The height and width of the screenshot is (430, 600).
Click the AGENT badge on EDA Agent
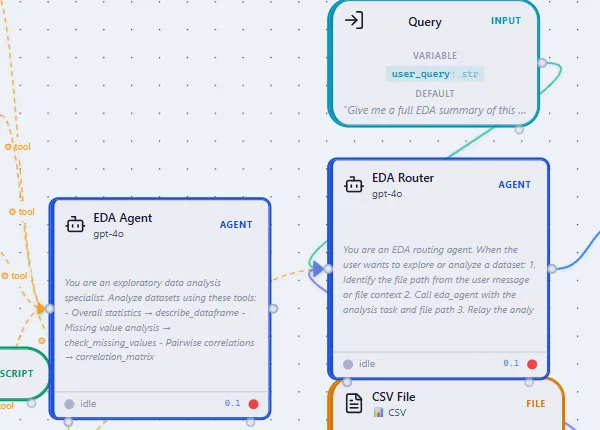pos(236,225)
